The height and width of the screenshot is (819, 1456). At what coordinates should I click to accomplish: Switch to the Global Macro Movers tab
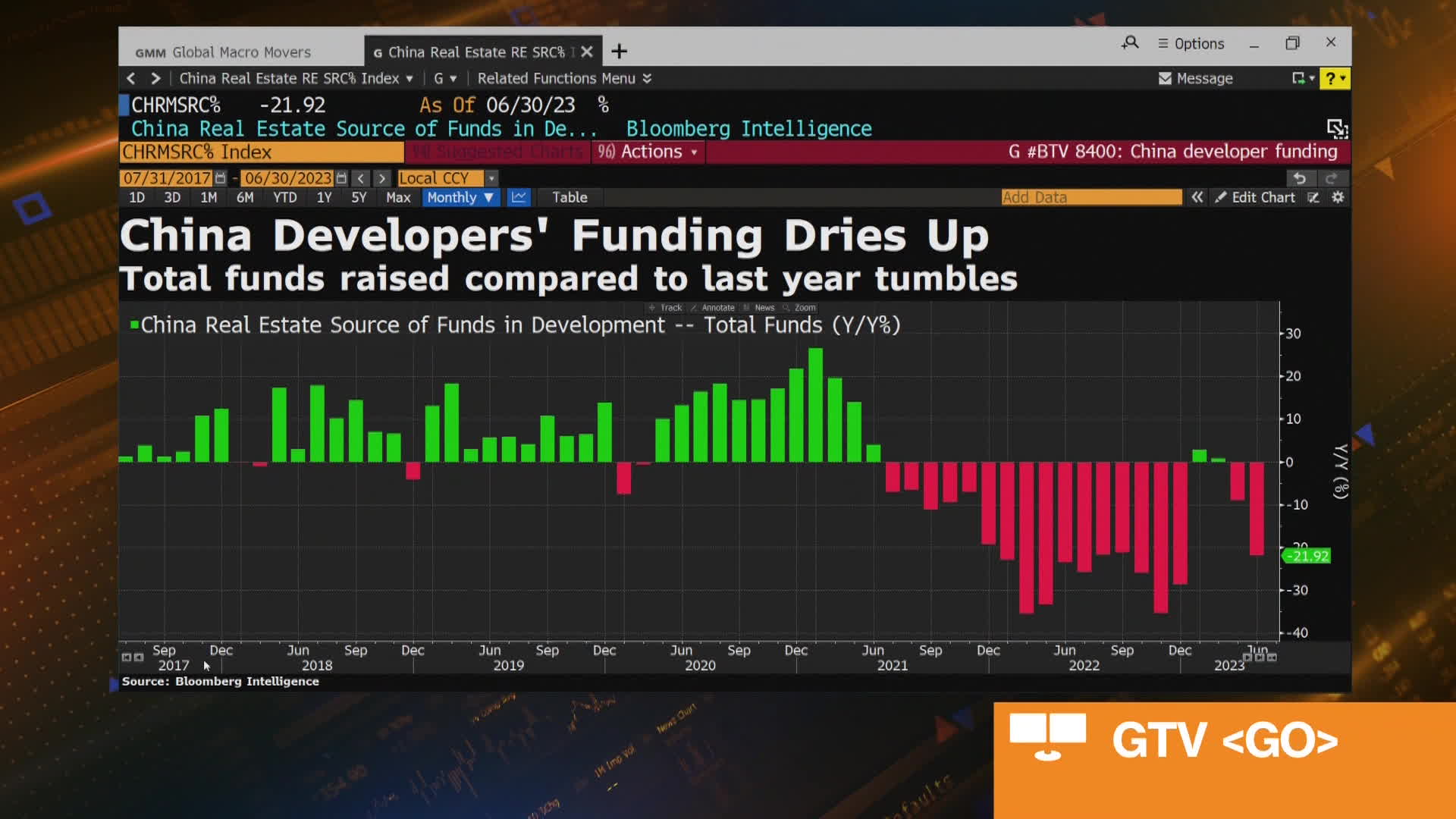tap(224, 52)
